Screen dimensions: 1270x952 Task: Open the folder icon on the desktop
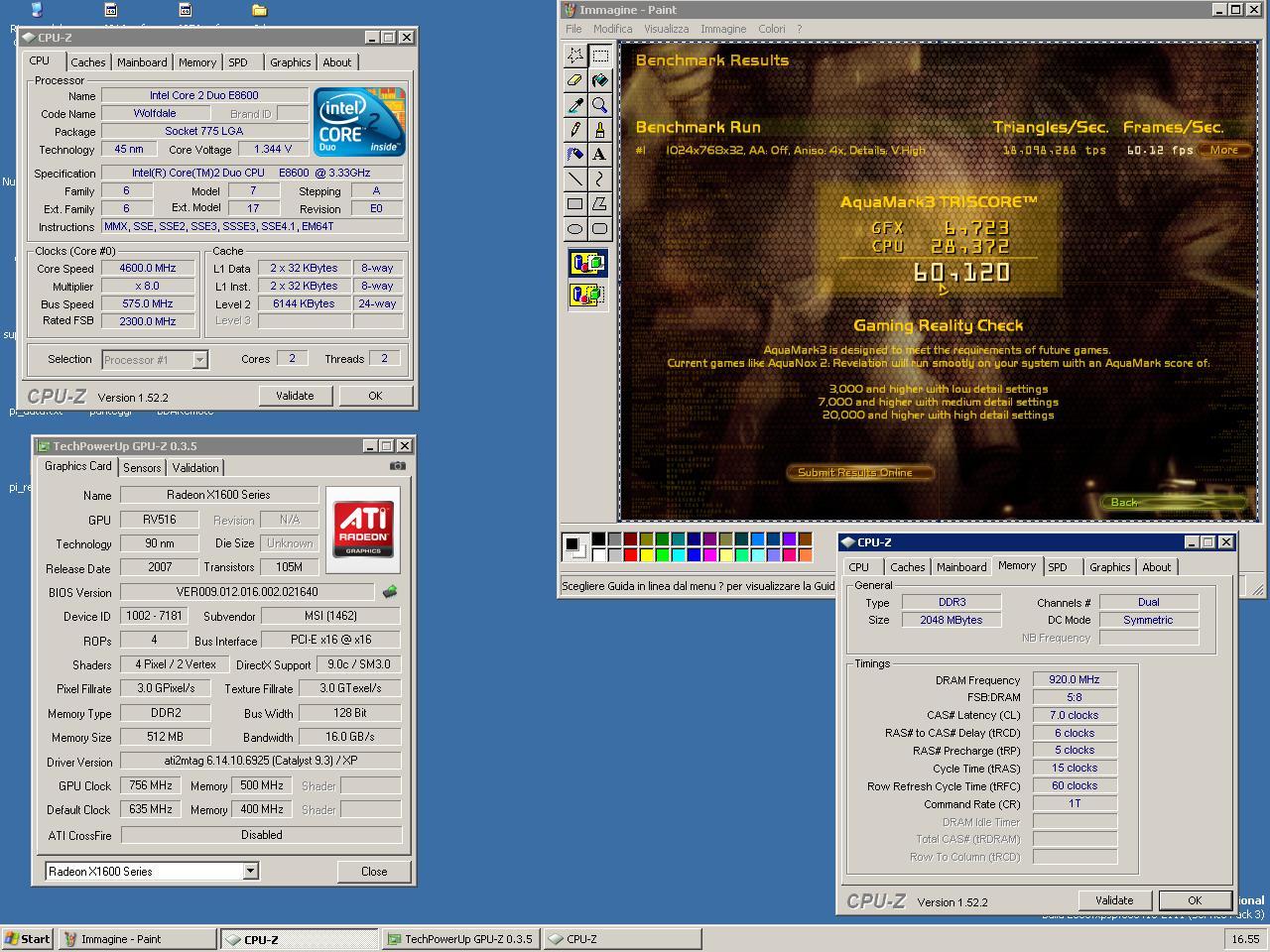pos(259,10)
